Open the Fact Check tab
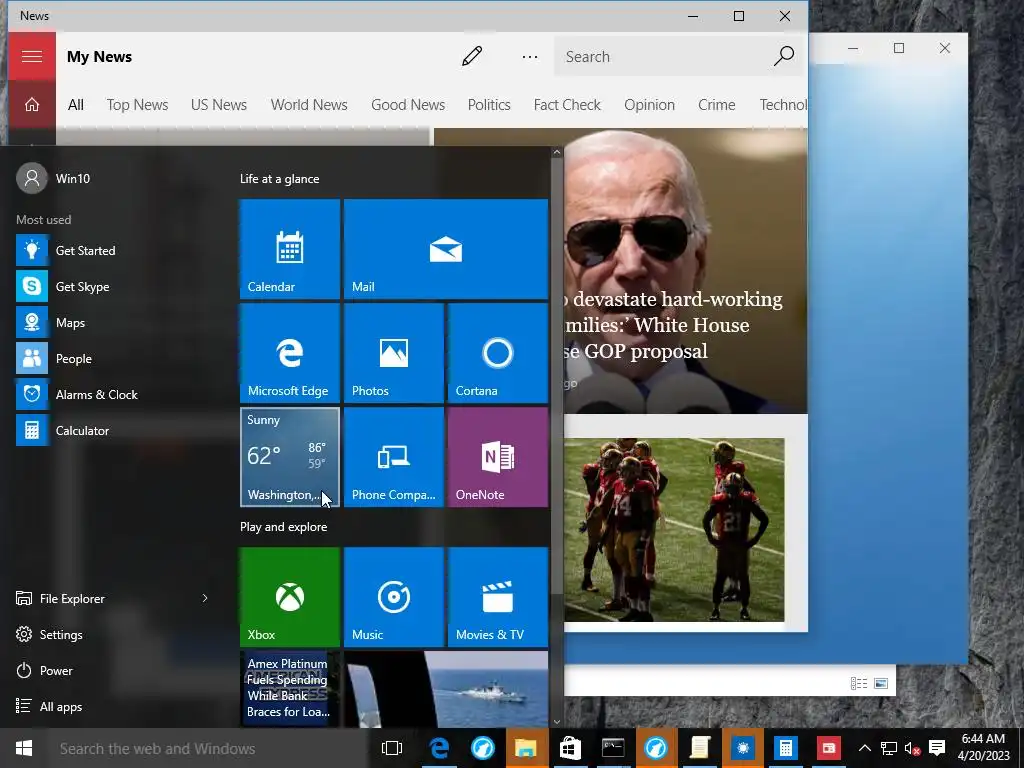Screen dimensions: 1024x768 coord(567,105)
